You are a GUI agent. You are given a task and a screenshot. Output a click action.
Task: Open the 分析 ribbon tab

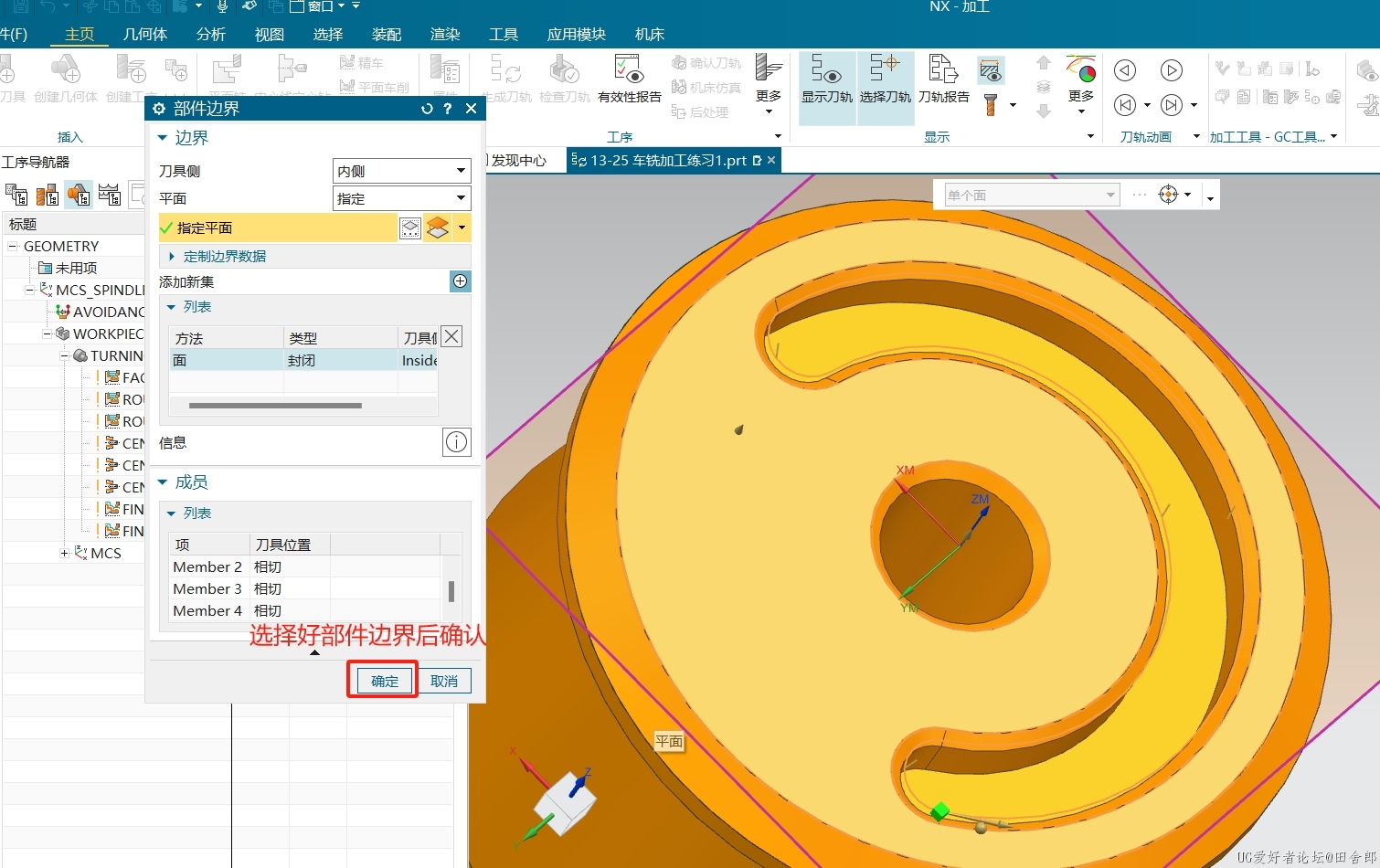pyautogui.click(x=211, y=34)
